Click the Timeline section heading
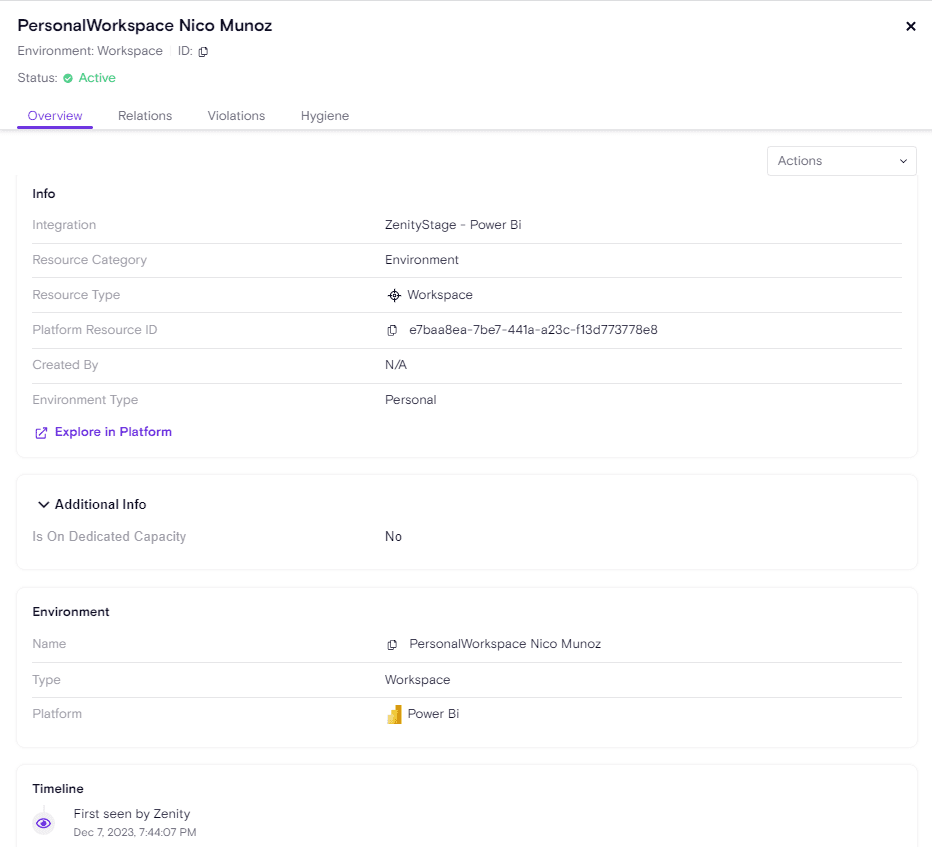Viewport: 932px width, 847px height. pos(58,789)
